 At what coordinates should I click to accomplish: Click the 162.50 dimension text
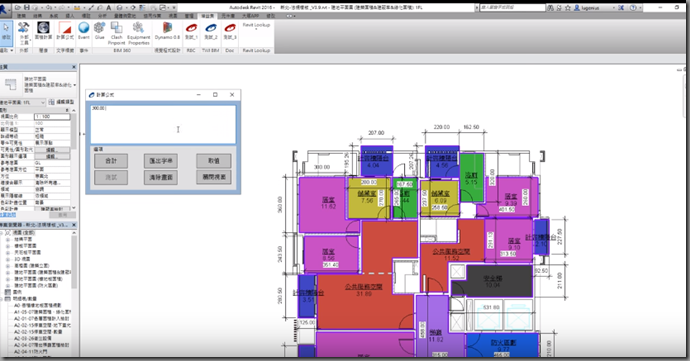(x=471, y=127)
